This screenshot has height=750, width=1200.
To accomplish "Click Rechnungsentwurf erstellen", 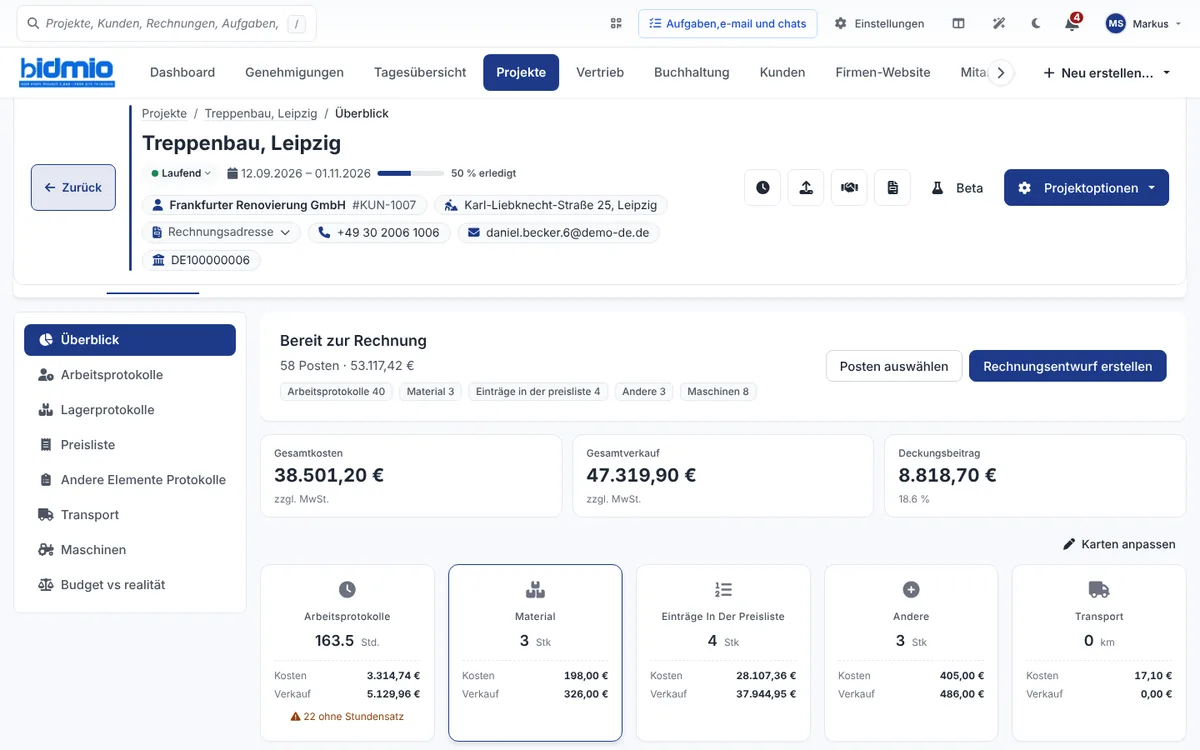I will tap(1068, 366).
